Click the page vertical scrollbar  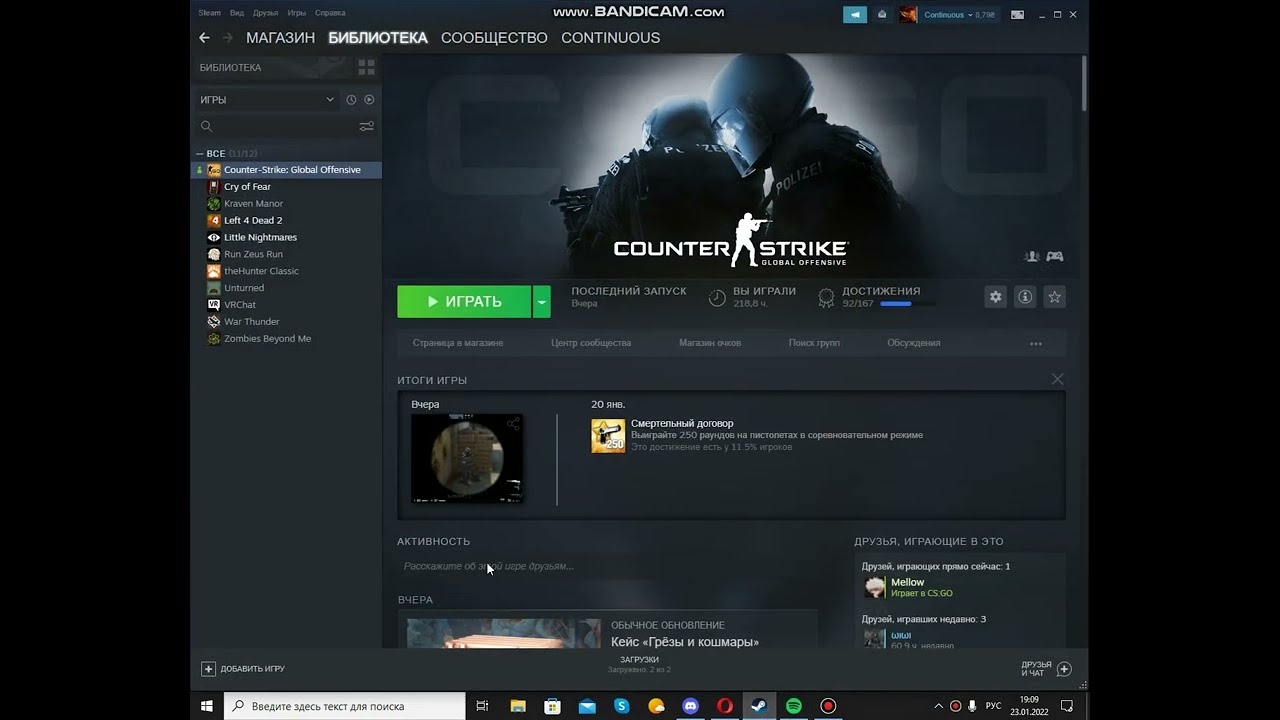(x=1083, y=82)
